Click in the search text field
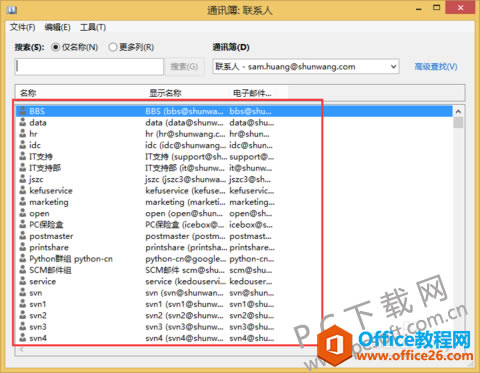The image size is (480, 373). click(89, 66)
